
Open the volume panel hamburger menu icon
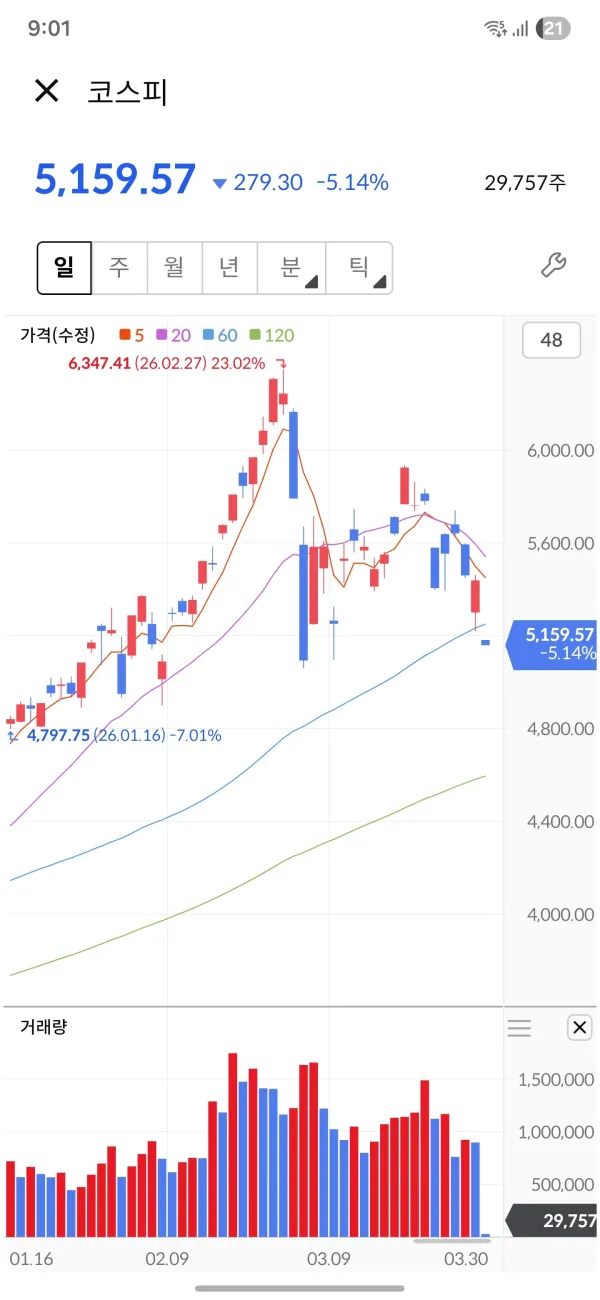click(519, 1028)
